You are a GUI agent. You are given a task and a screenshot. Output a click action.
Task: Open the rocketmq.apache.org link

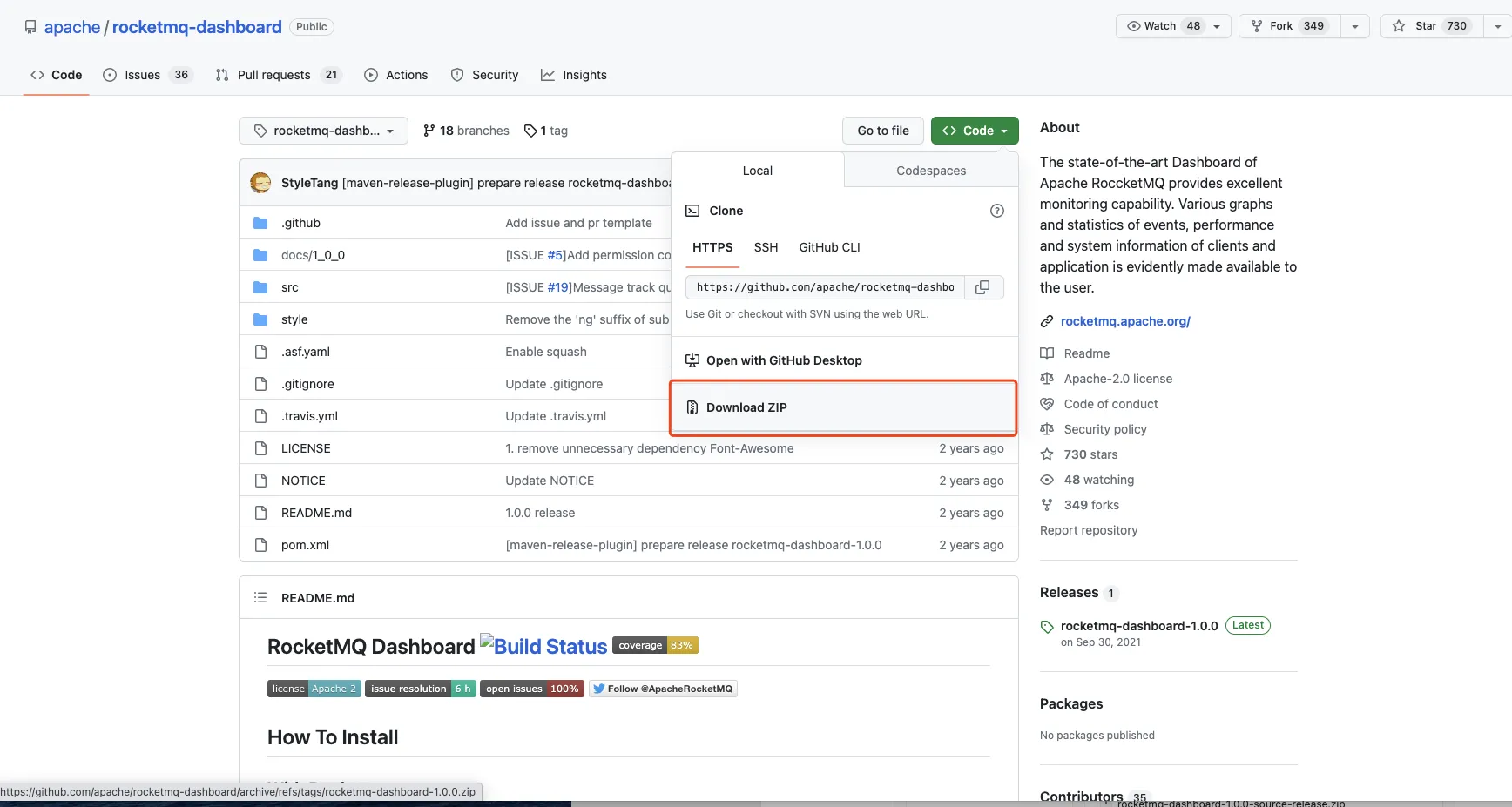tap(1124, 321)
